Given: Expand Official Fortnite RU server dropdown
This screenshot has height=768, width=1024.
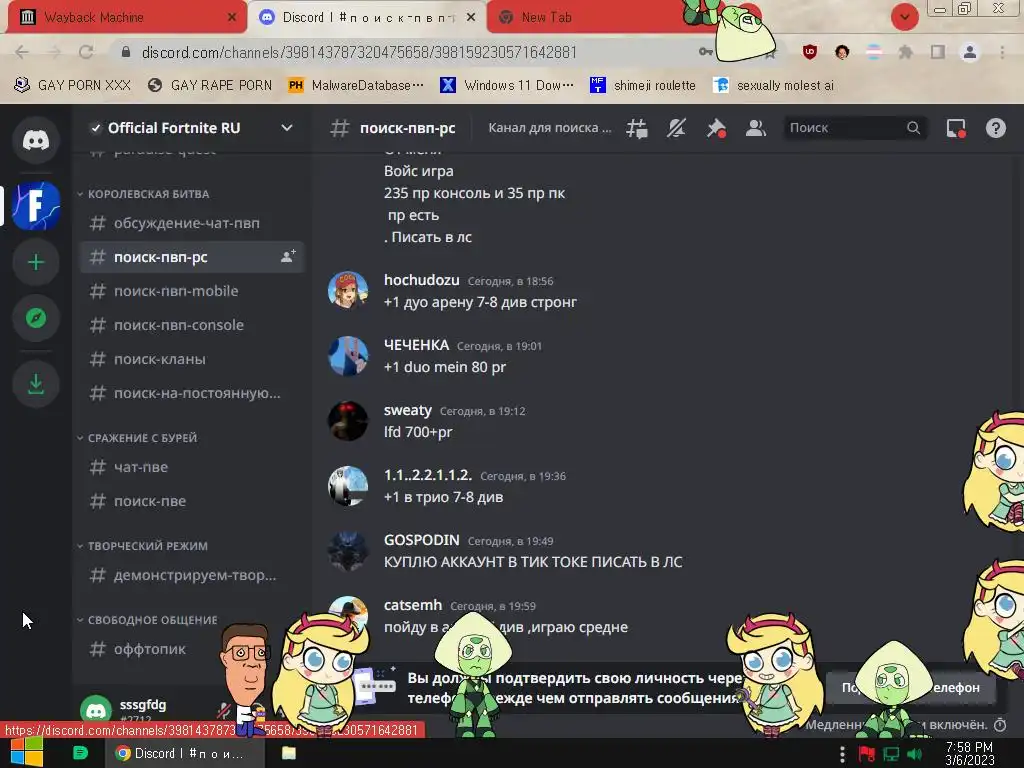Looking at the screenshot, I should (287, 128).
